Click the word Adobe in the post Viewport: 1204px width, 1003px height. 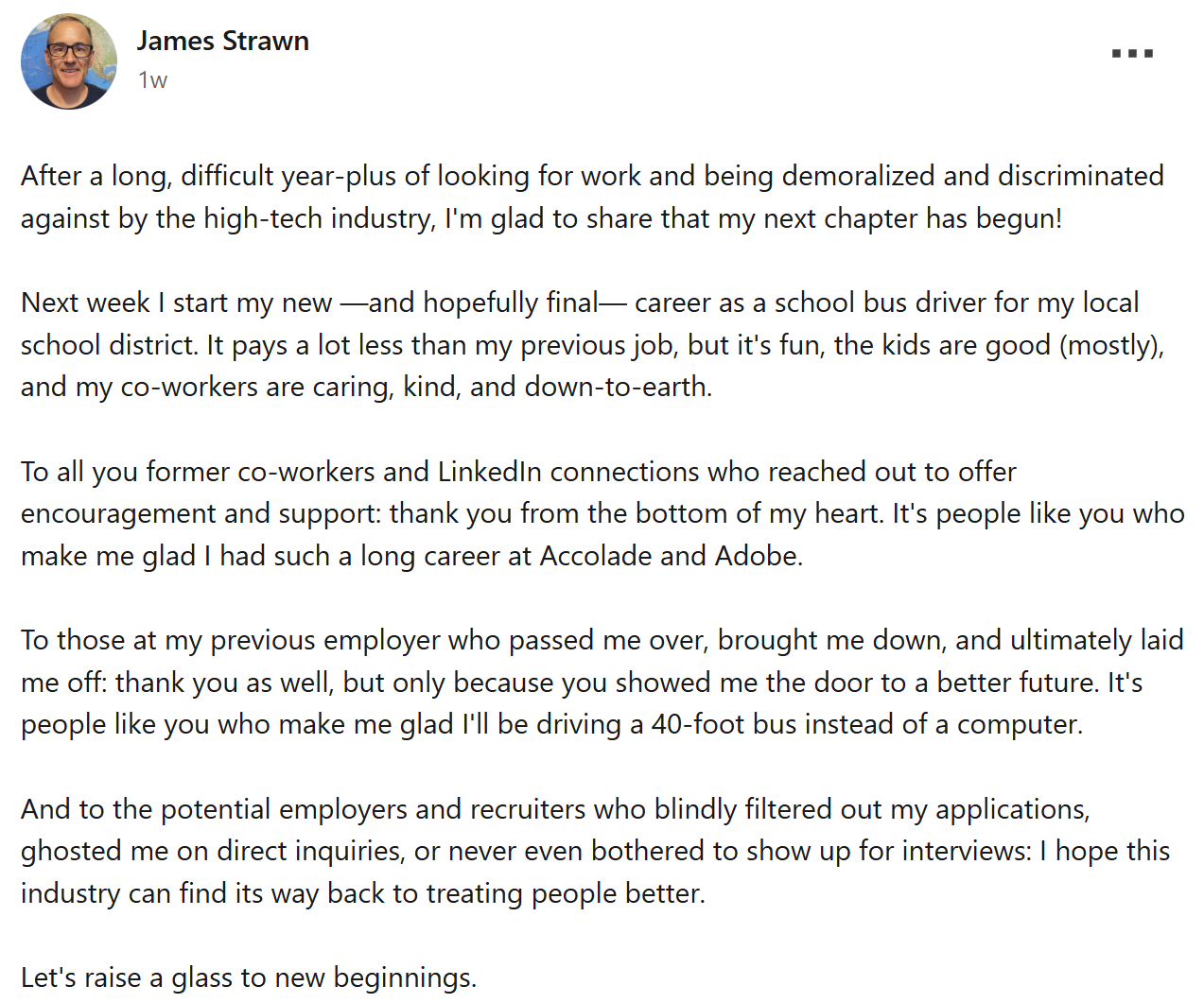[759, 555]
